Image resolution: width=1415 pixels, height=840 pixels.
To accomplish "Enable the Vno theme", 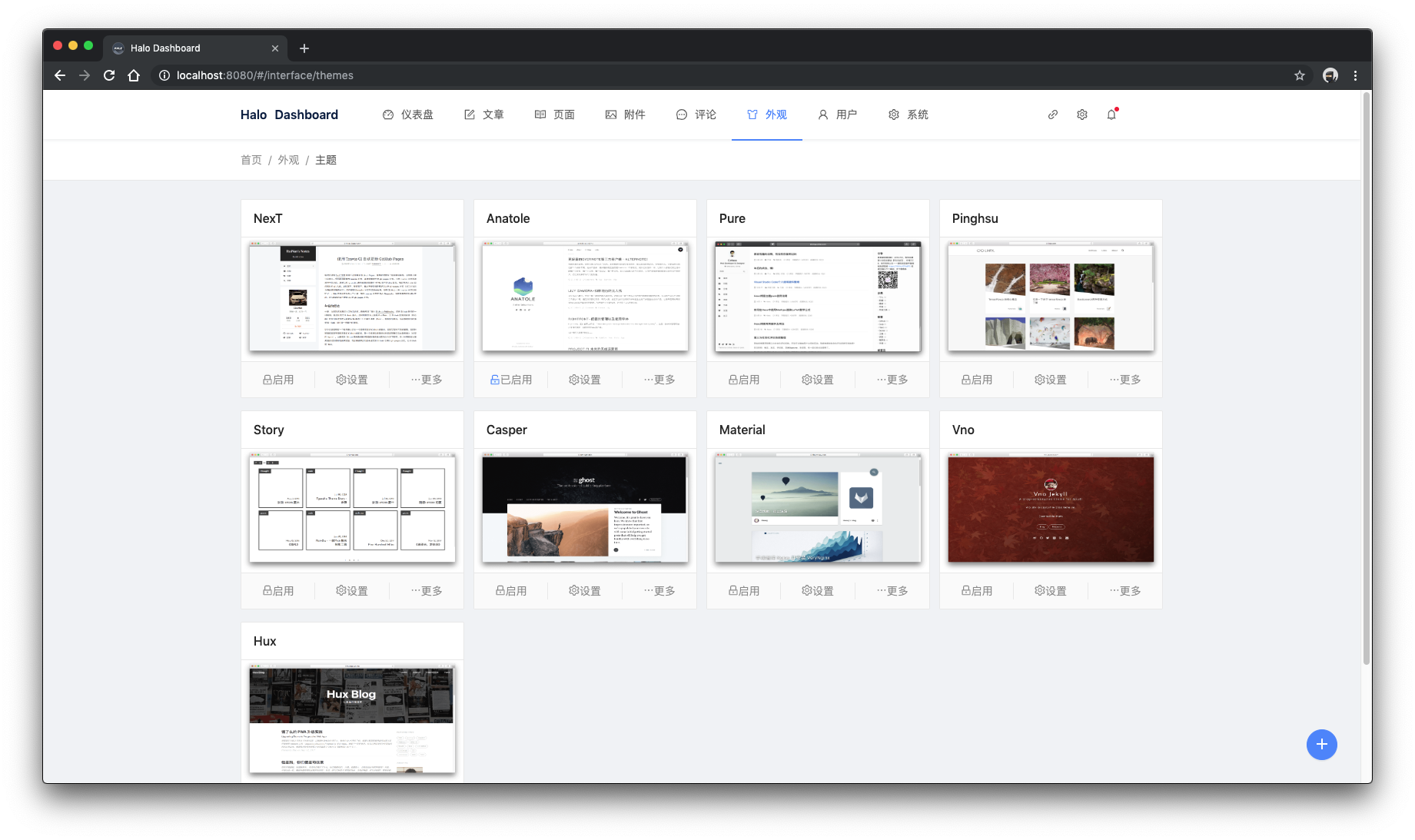I will (976, 590).
